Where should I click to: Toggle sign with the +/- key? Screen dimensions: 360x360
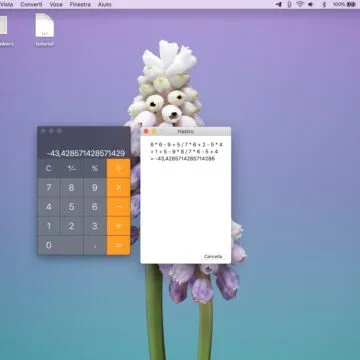(72, 168)
